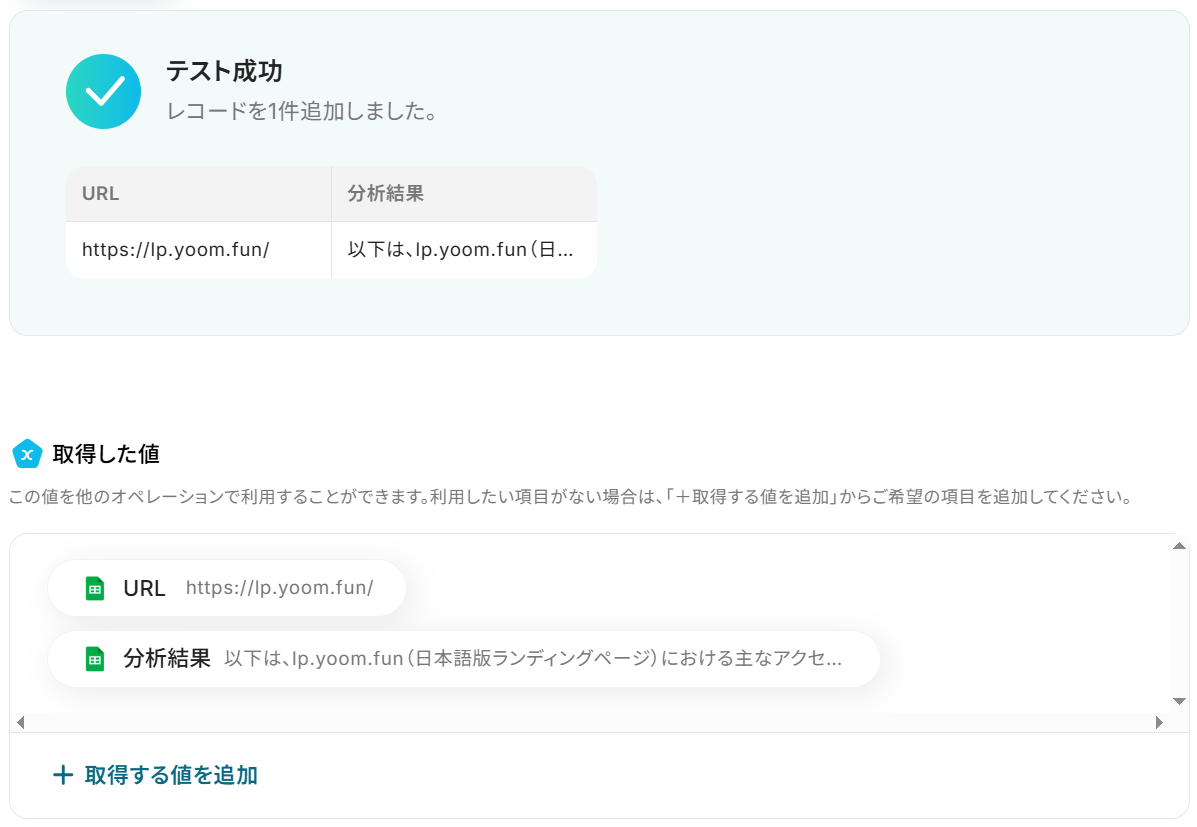Click the green test success checkmark icon
This screenshot has height=827, width=1197.
point(103,92)
